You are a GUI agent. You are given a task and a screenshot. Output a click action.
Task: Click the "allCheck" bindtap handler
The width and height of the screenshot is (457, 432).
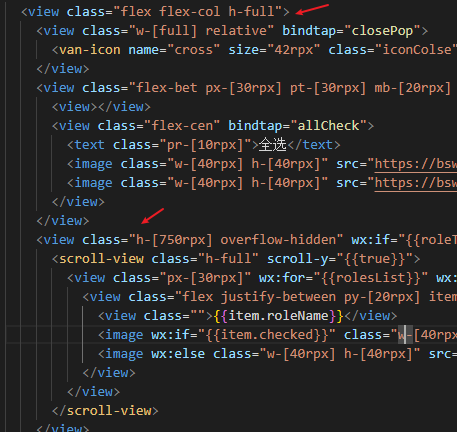(328, 126)
